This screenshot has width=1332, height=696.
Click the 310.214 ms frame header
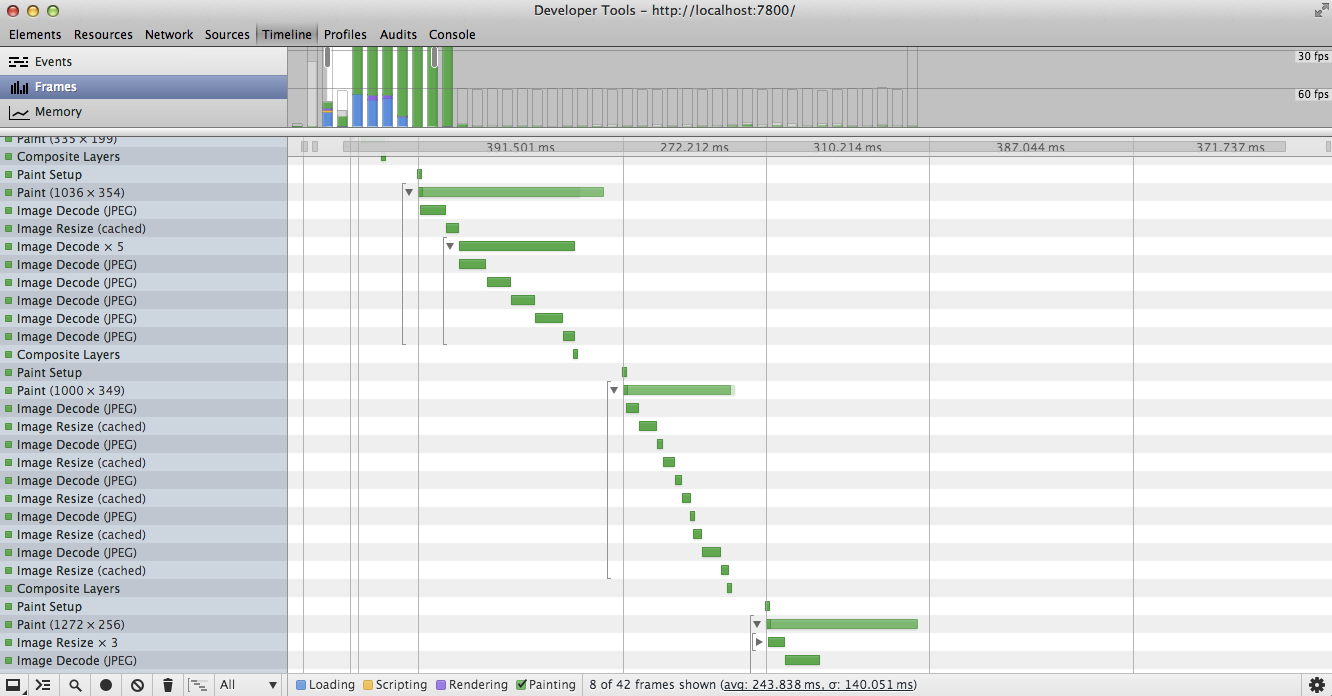tap(847, 147)
